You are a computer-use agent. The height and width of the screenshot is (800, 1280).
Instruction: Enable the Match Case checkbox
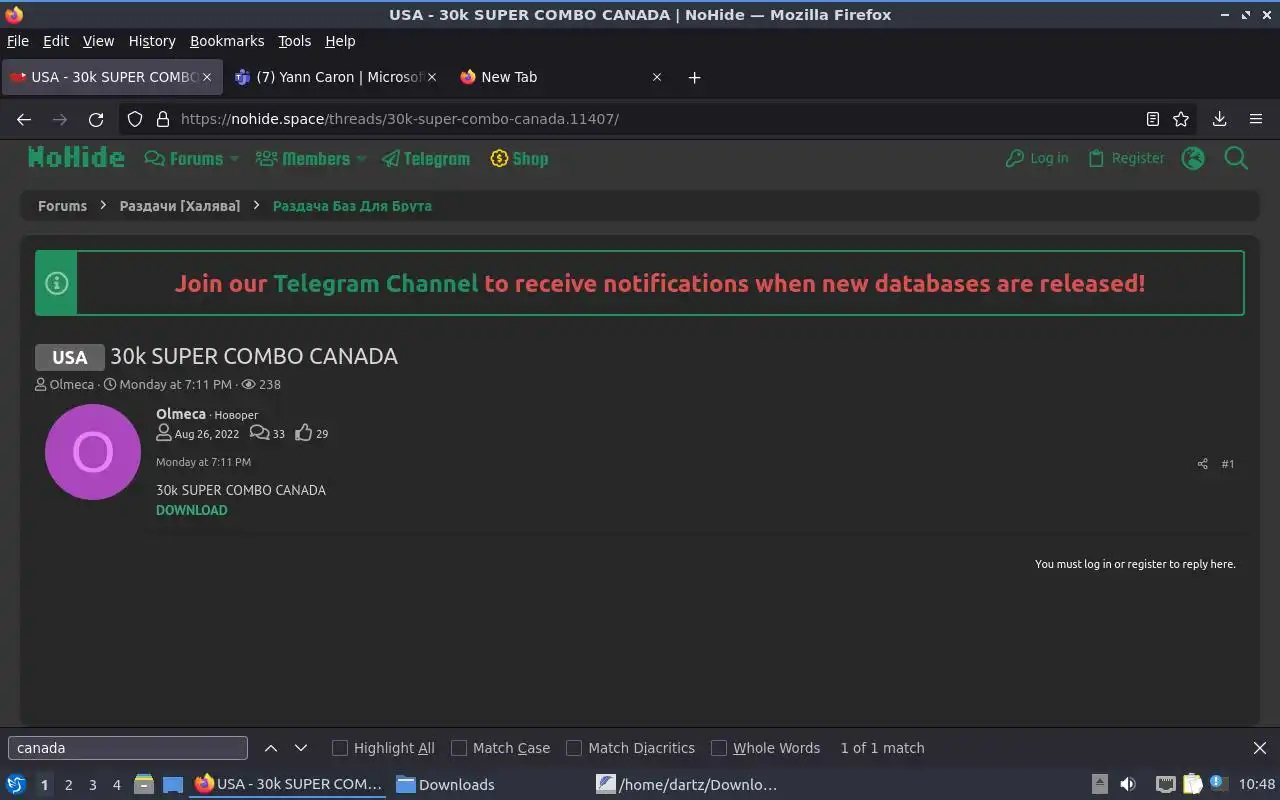tap(459, 748)
